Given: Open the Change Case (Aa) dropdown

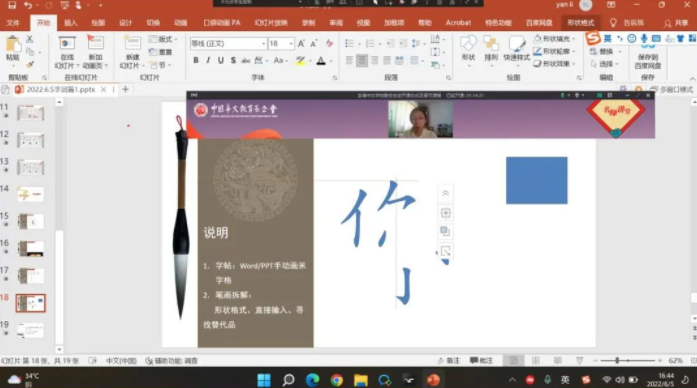Looking at the screenshot, I should (x=280, y=60).
